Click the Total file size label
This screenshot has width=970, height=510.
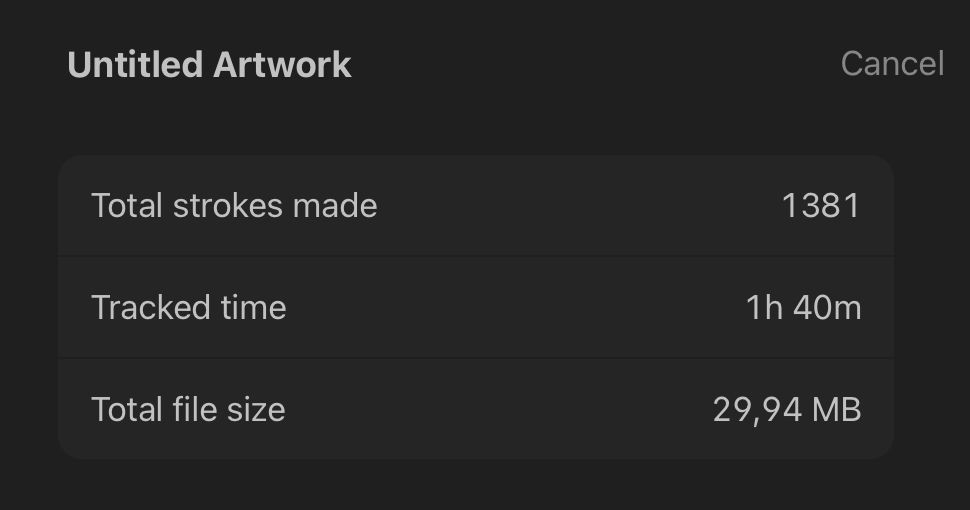click(188, 410)
